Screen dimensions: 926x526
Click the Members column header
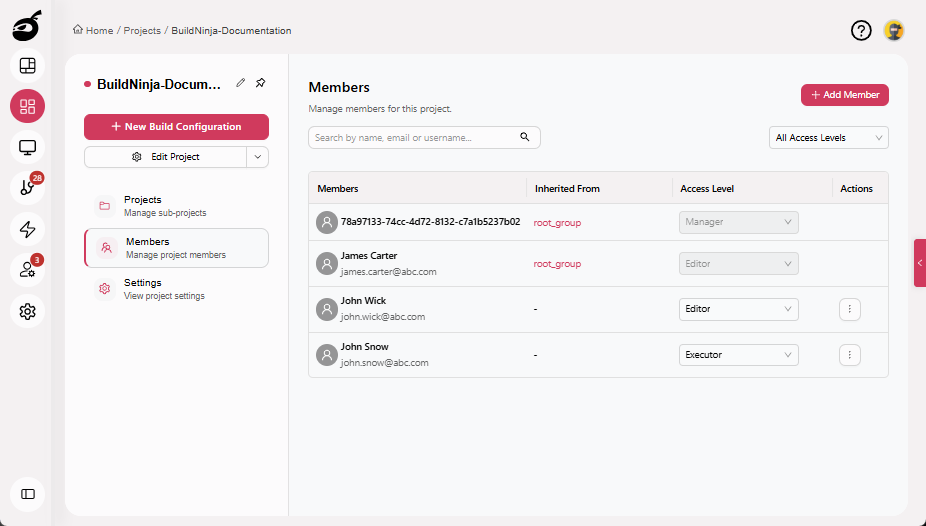[338, 188]
